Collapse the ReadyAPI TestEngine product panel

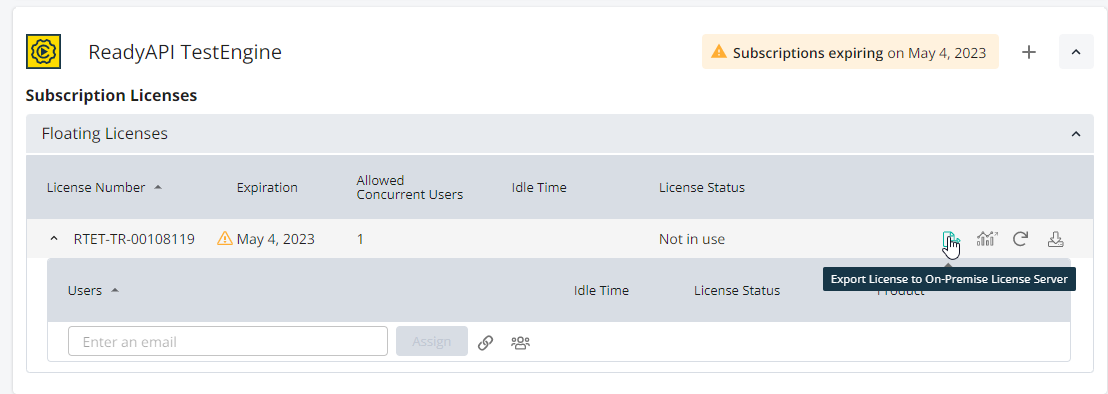pyautogui.click(x=1076, y=52)
